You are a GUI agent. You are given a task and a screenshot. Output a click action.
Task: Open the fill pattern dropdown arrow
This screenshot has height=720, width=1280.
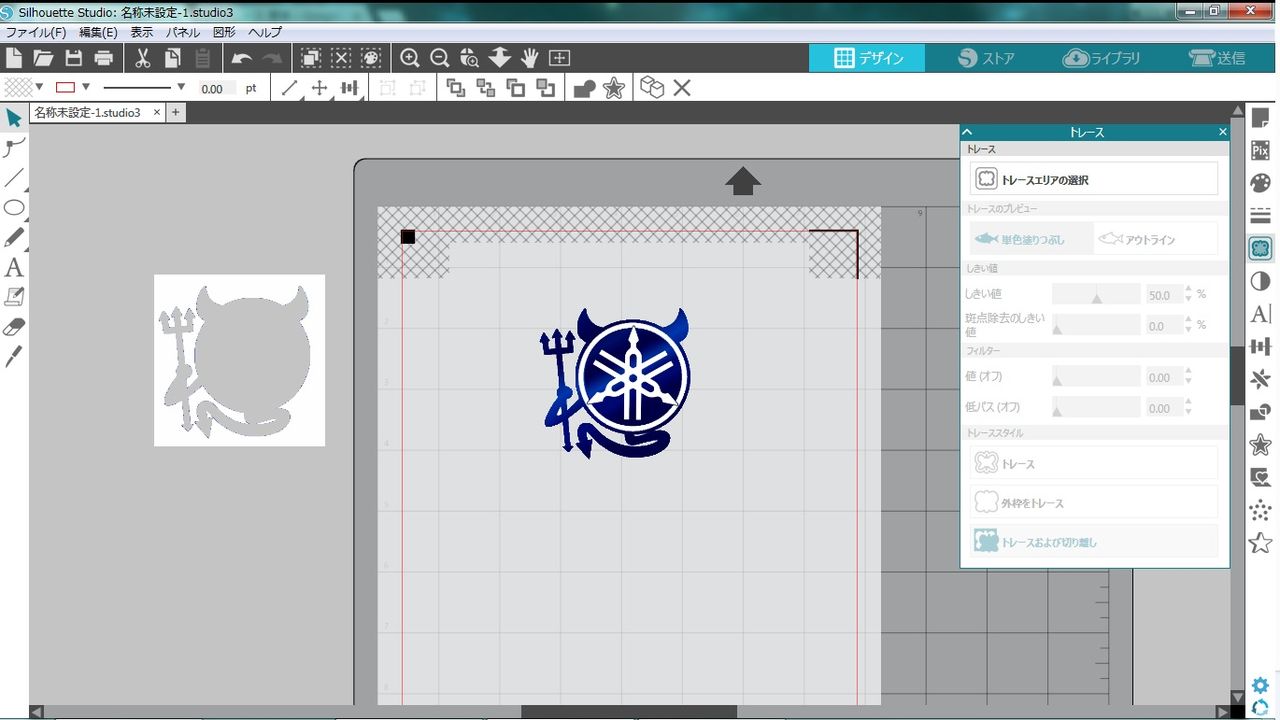(39, 87)
